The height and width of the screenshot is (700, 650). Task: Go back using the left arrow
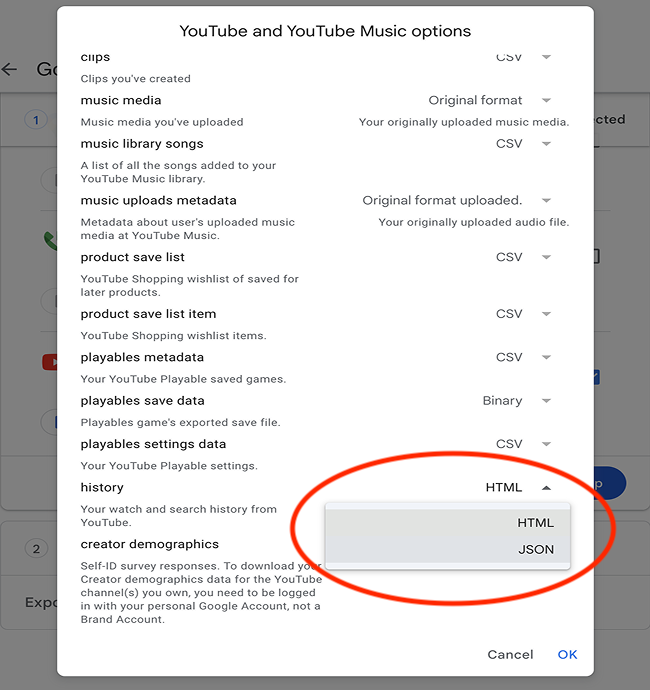click(x=10, y=70)
